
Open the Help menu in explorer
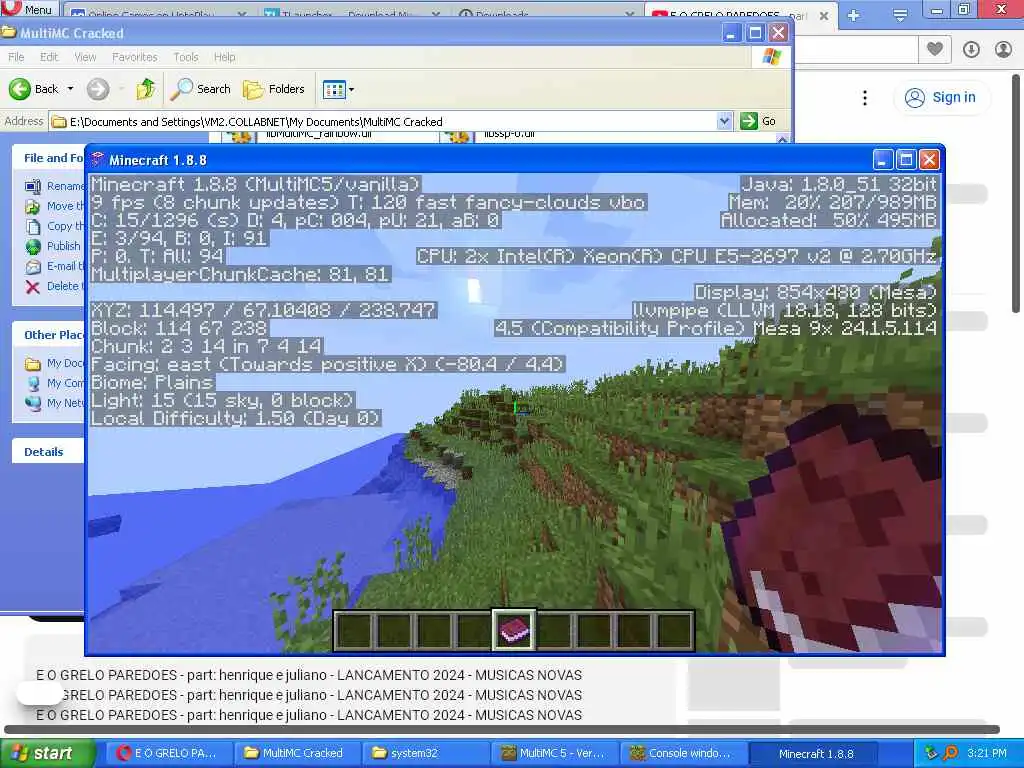pos(225,57)
